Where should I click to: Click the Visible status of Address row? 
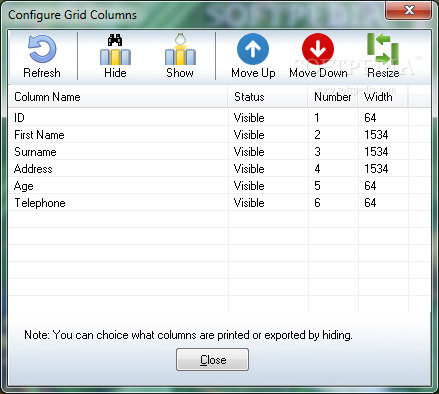pos(249,169)
